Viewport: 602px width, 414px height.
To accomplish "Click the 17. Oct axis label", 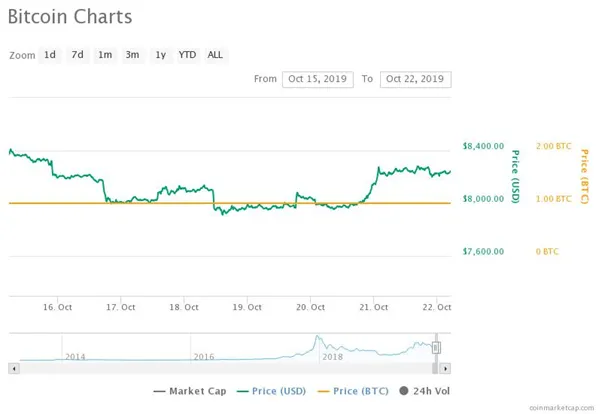I will click(121, 307).
